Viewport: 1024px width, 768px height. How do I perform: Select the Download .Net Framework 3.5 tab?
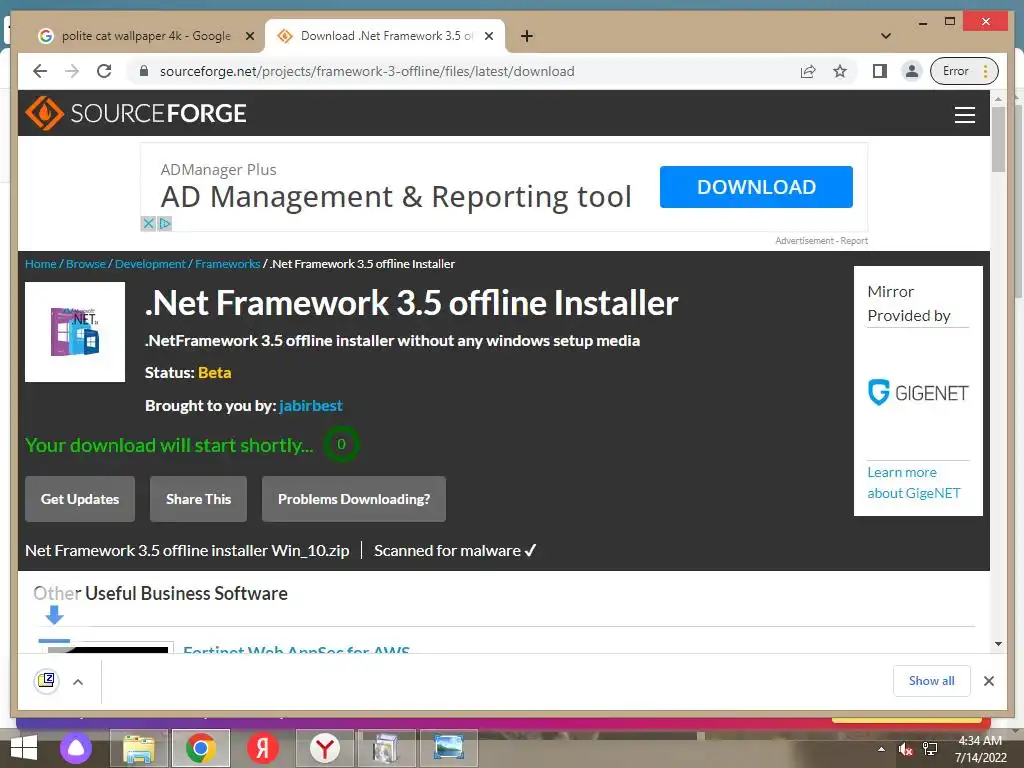tap(385, 36)
